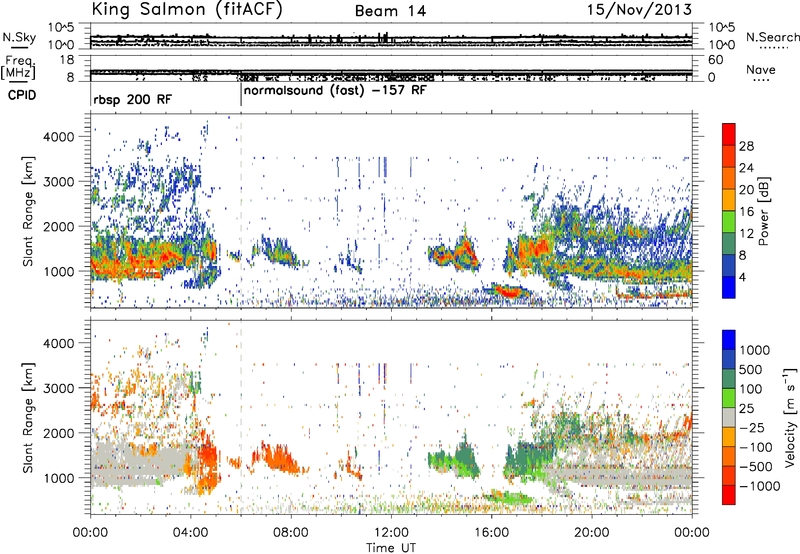
Task: Click the "2000" tick of the power panel
Action: coord(58,226)
